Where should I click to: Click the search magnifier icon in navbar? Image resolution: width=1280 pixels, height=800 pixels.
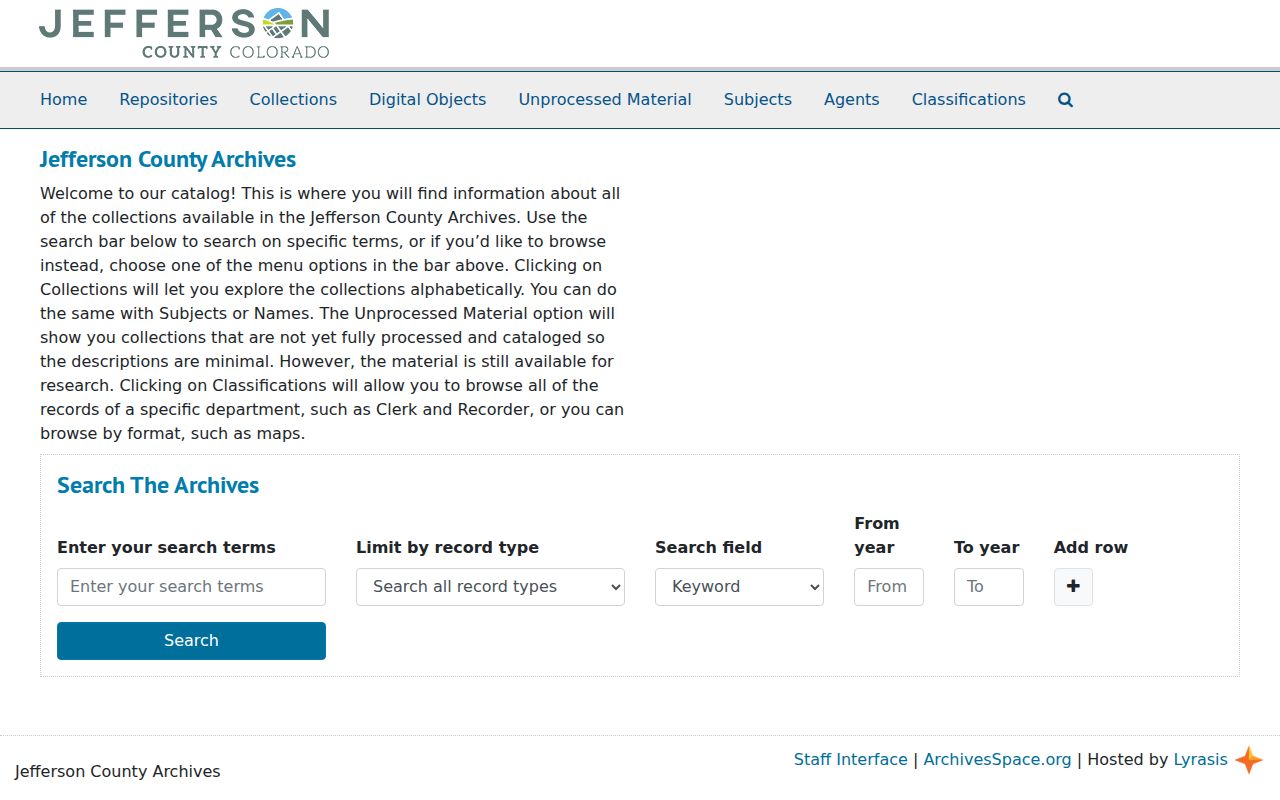click(1065, 100)
